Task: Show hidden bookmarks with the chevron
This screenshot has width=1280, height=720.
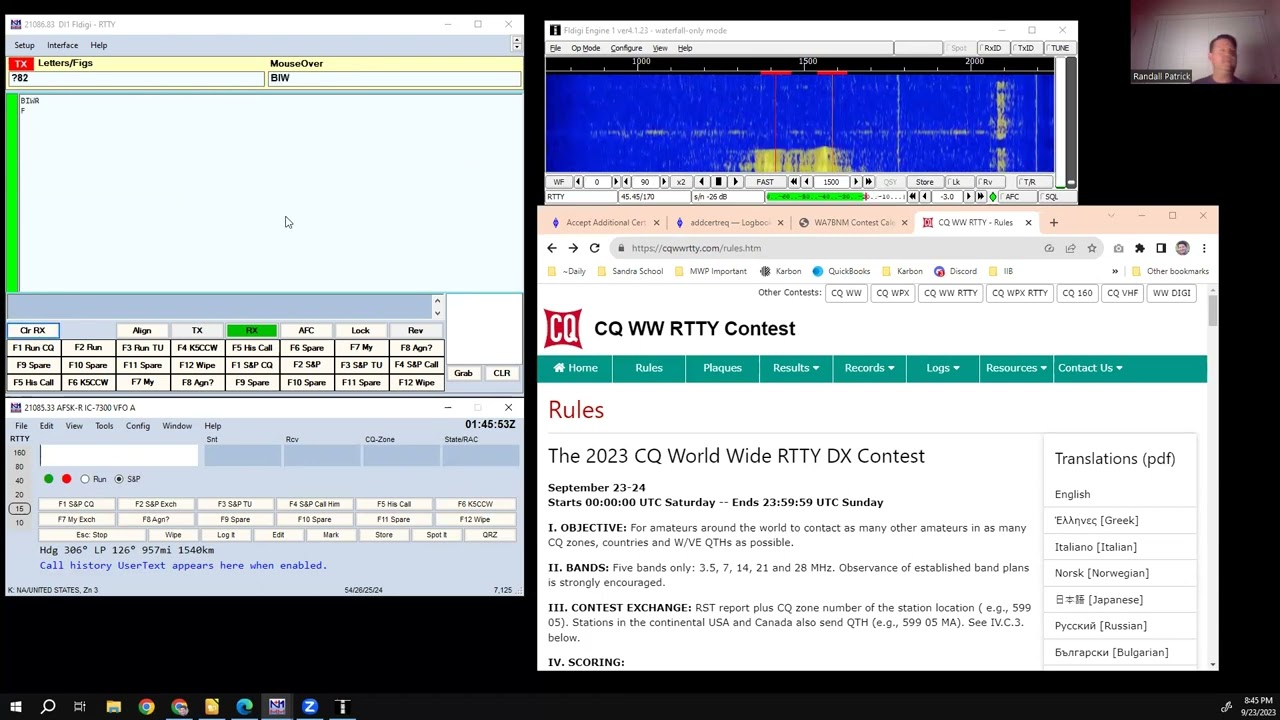Action: coord(1115,271)
